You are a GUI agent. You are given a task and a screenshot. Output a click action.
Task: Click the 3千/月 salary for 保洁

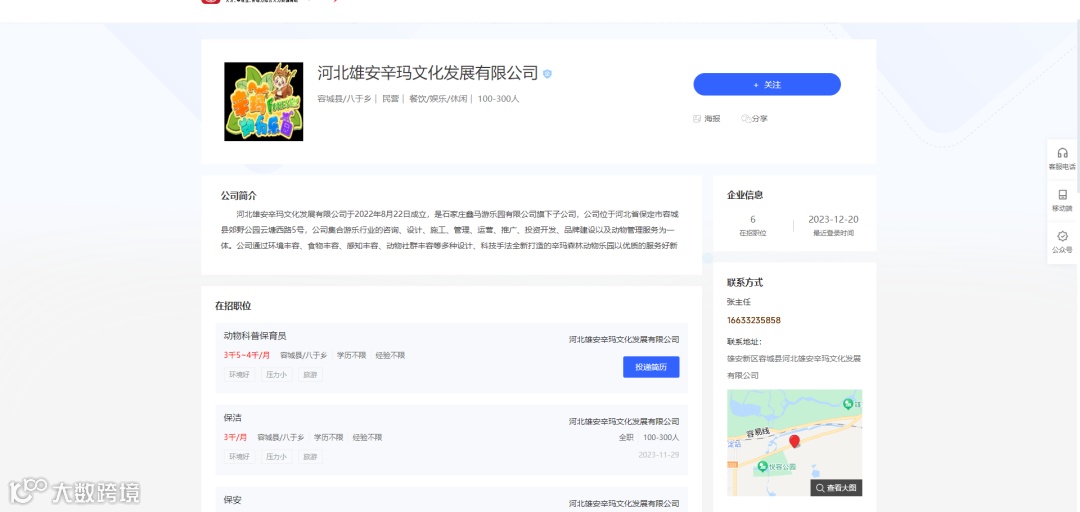tap(236, 438)
